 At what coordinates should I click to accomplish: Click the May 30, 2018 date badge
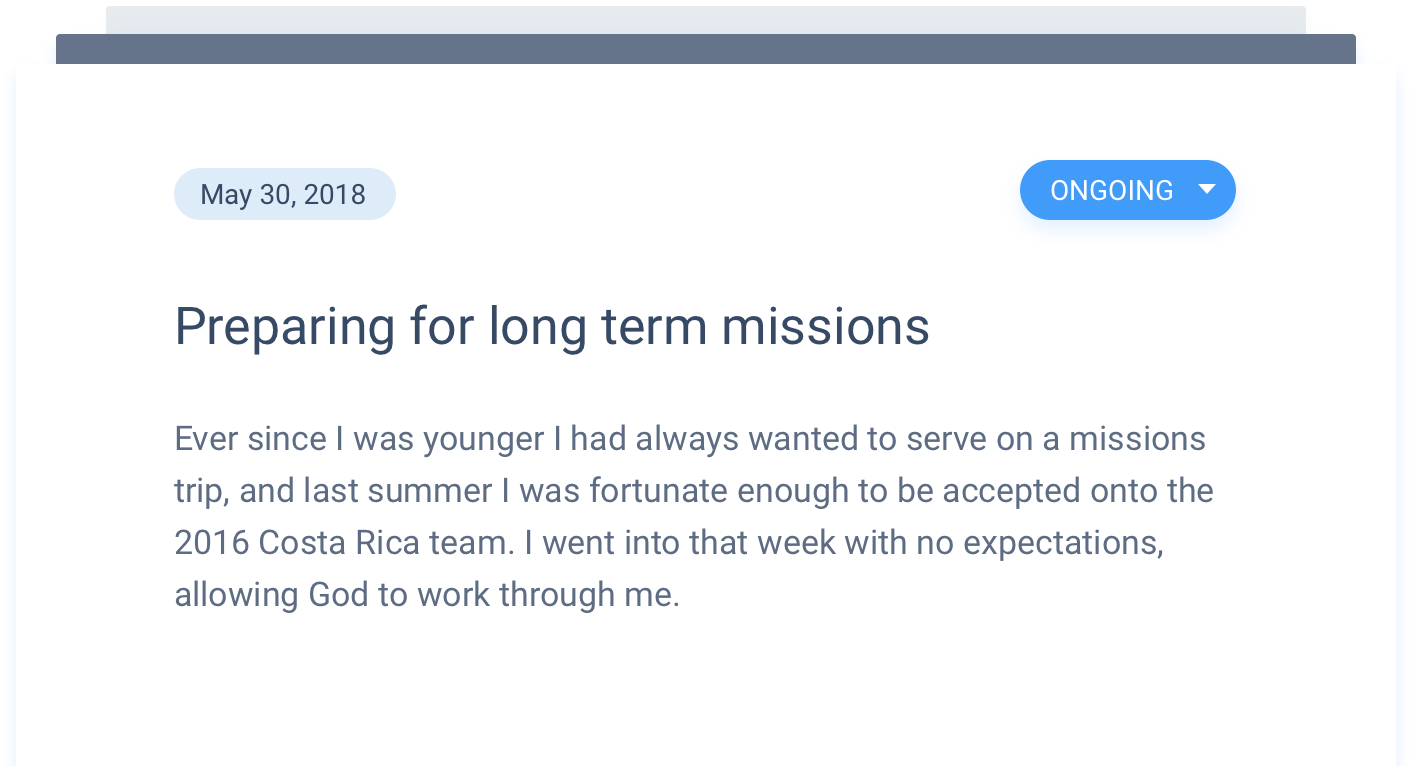pos(284,194)
